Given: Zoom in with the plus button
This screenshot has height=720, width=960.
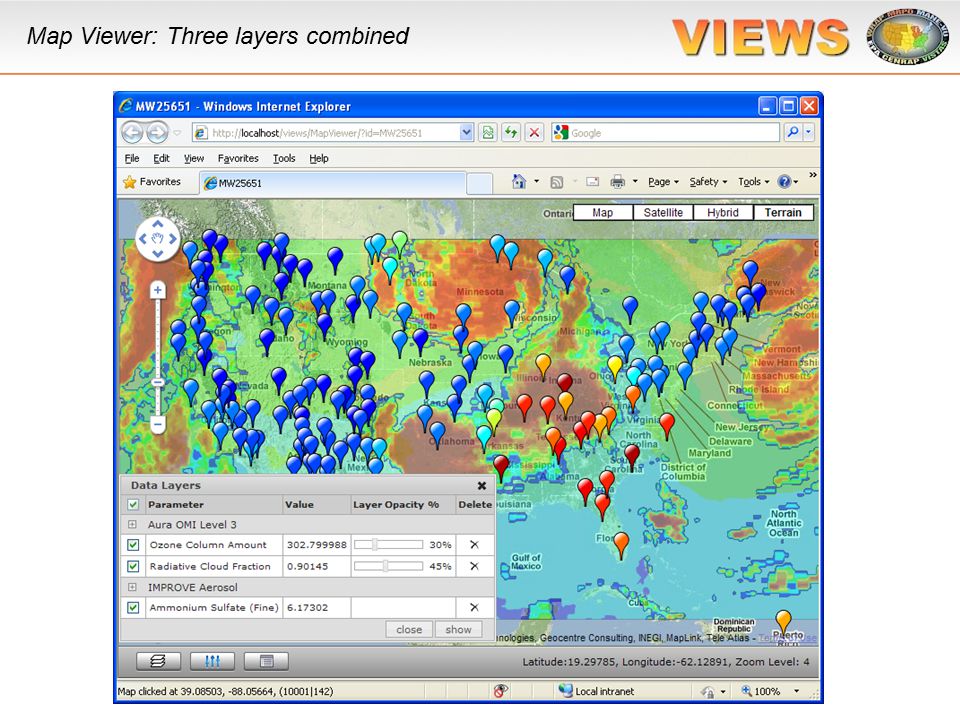Looking at the screenshot, I should [157, 290].
